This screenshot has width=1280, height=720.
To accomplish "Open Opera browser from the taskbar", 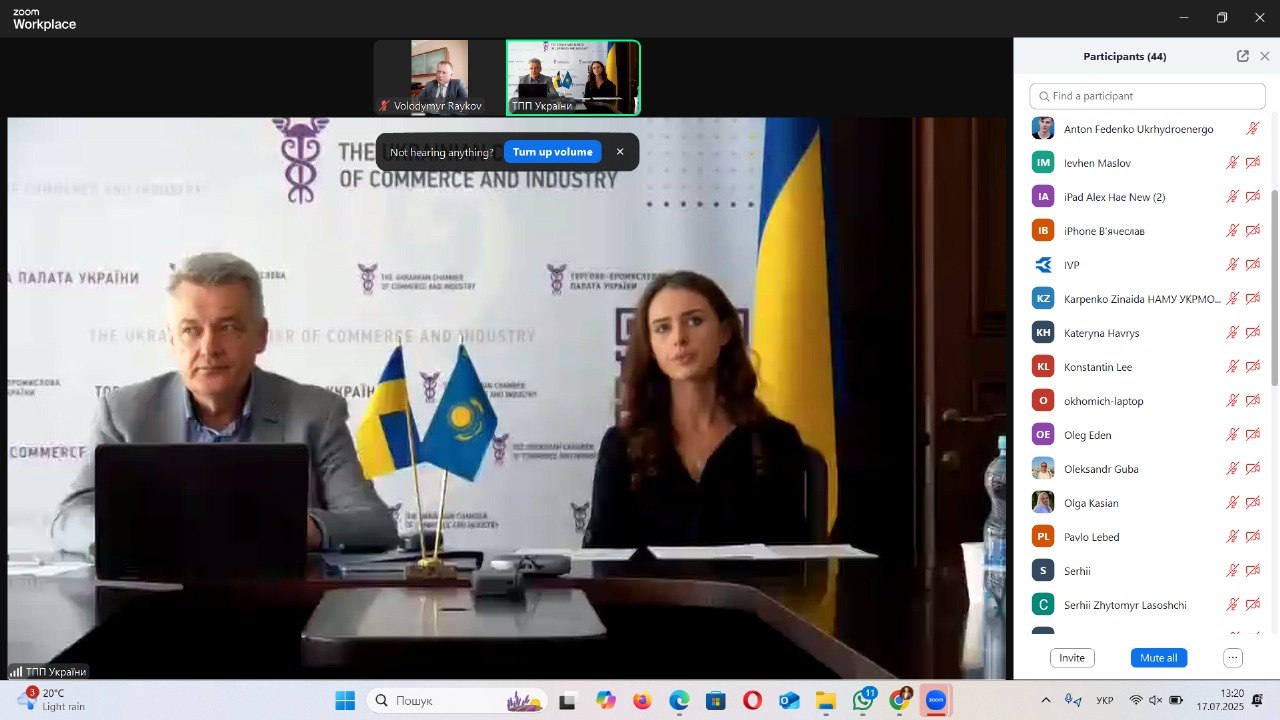I will pos(752,701).
